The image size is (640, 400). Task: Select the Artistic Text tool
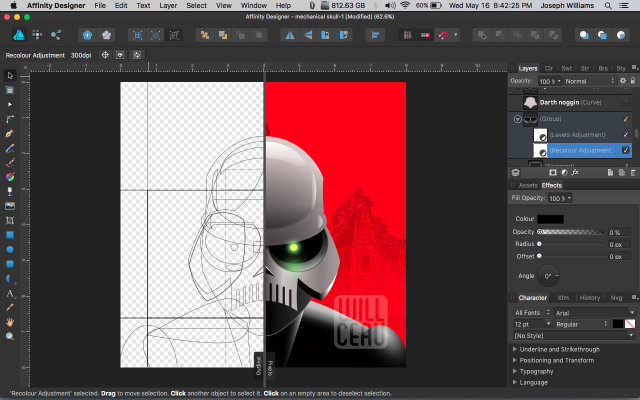tap(10, 293)
